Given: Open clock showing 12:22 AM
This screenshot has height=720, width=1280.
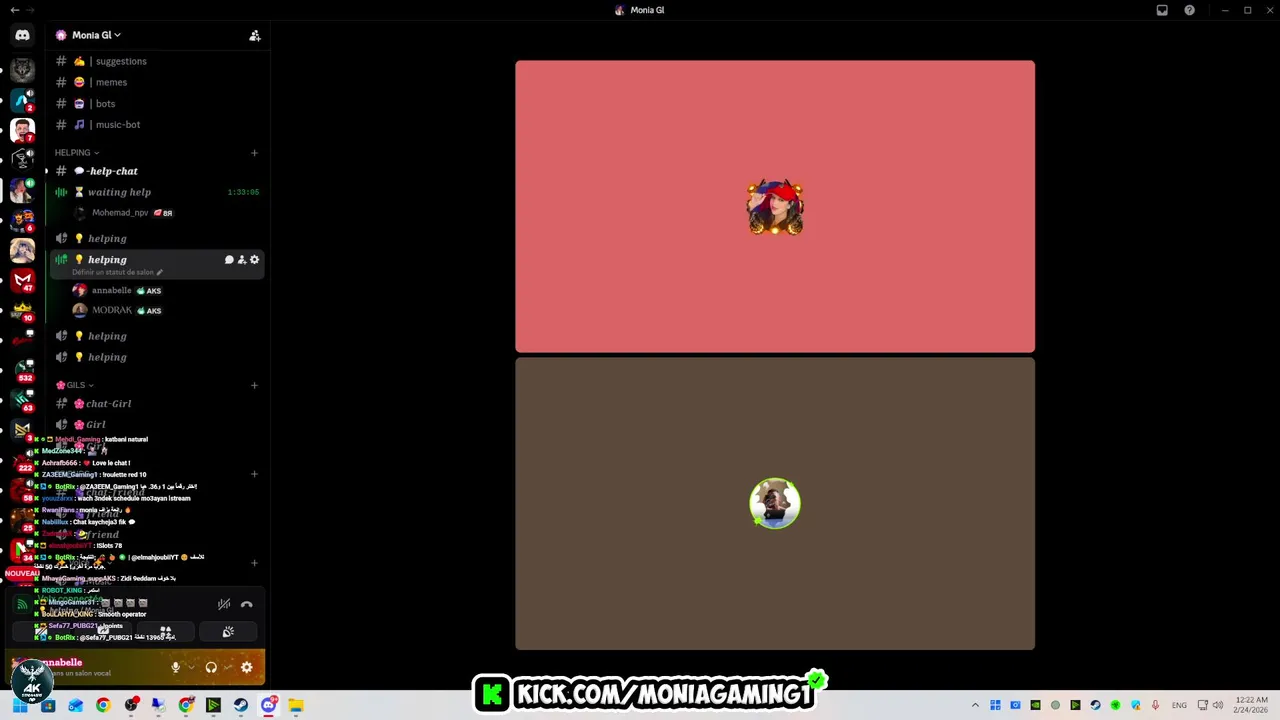Looking at the screenshot, I should coord(1252,705).
